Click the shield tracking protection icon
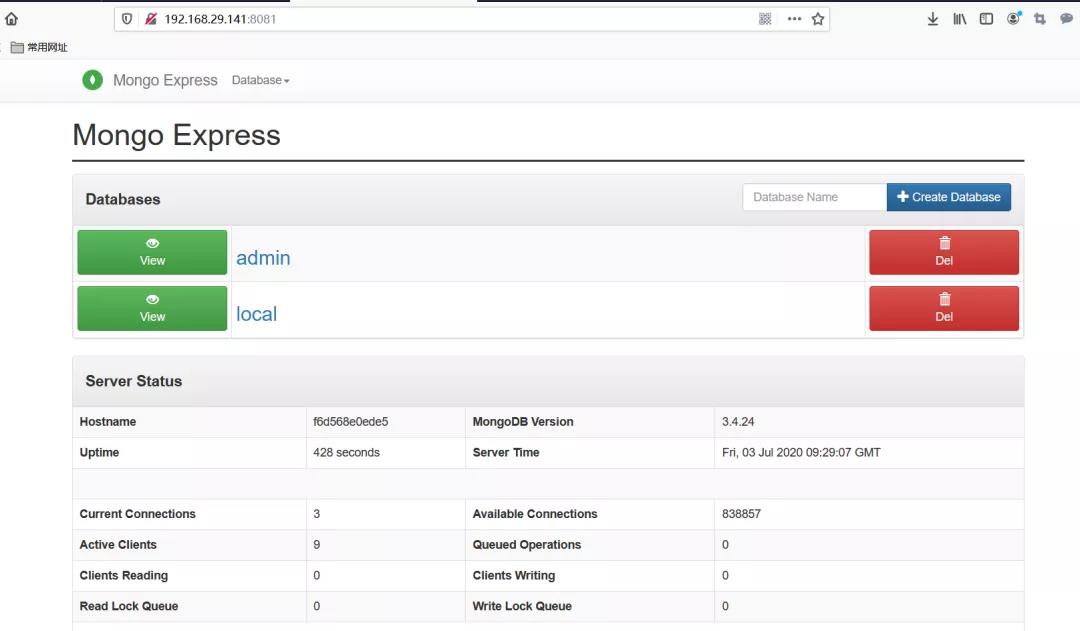The height and width of the screenshot is (631, 1080). click(x=127, y=19)
